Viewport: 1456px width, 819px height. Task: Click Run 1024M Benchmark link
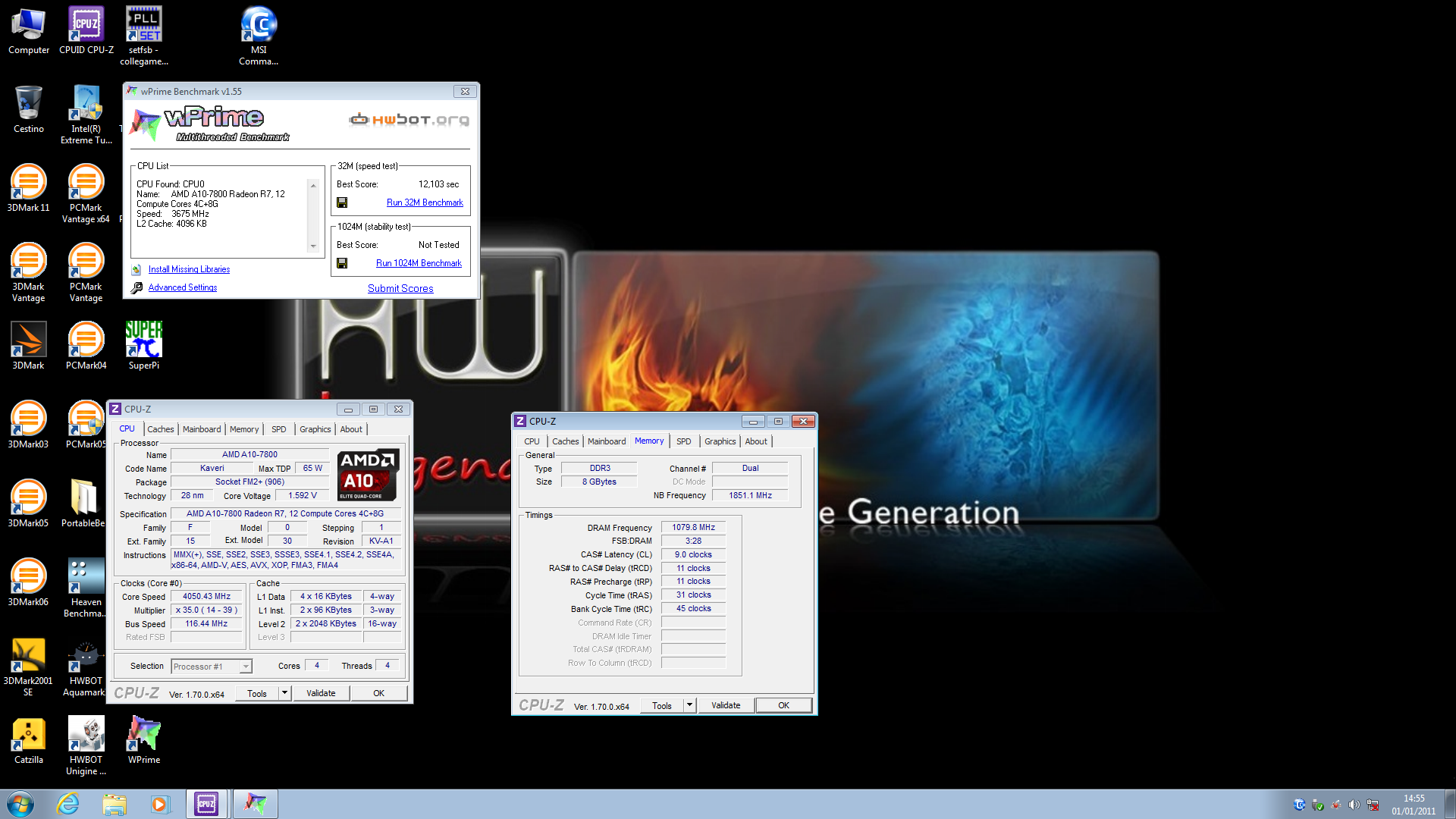(x=419, y=263)
